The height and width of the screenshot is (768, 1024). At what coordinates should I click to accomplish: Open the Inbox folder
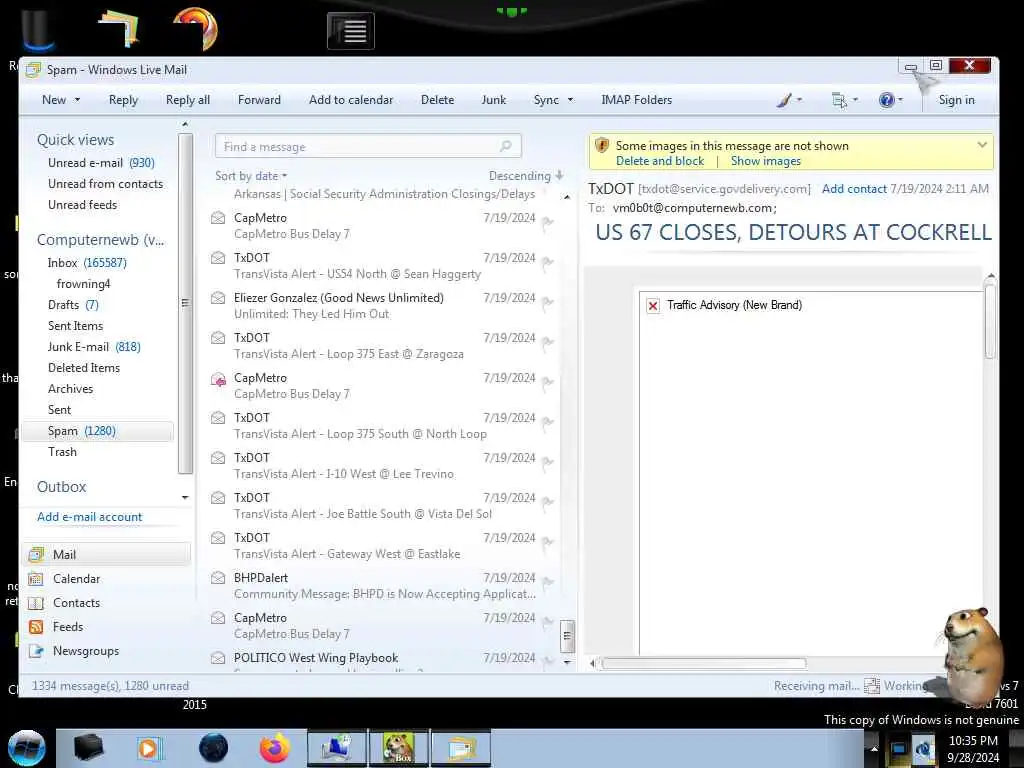point(88,263)
